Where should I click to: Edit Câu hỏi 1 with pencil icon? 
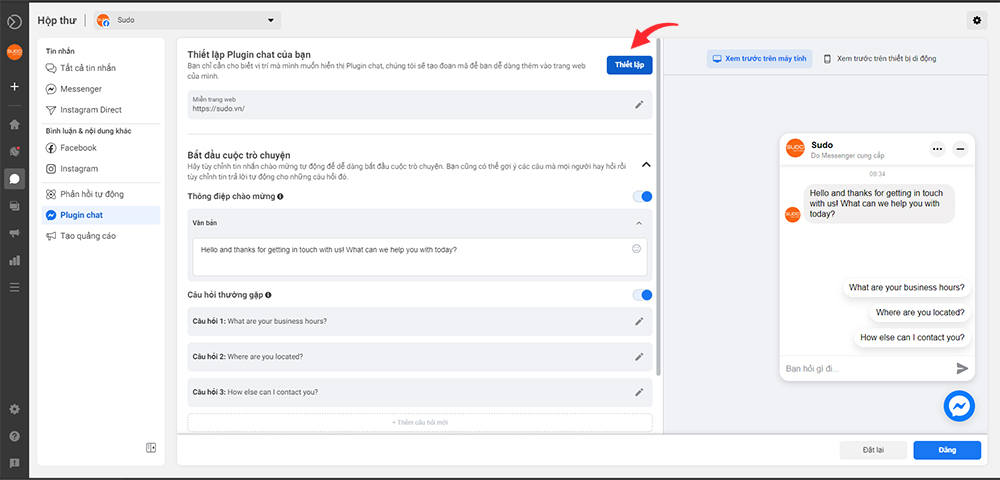[x=639, y=321]
